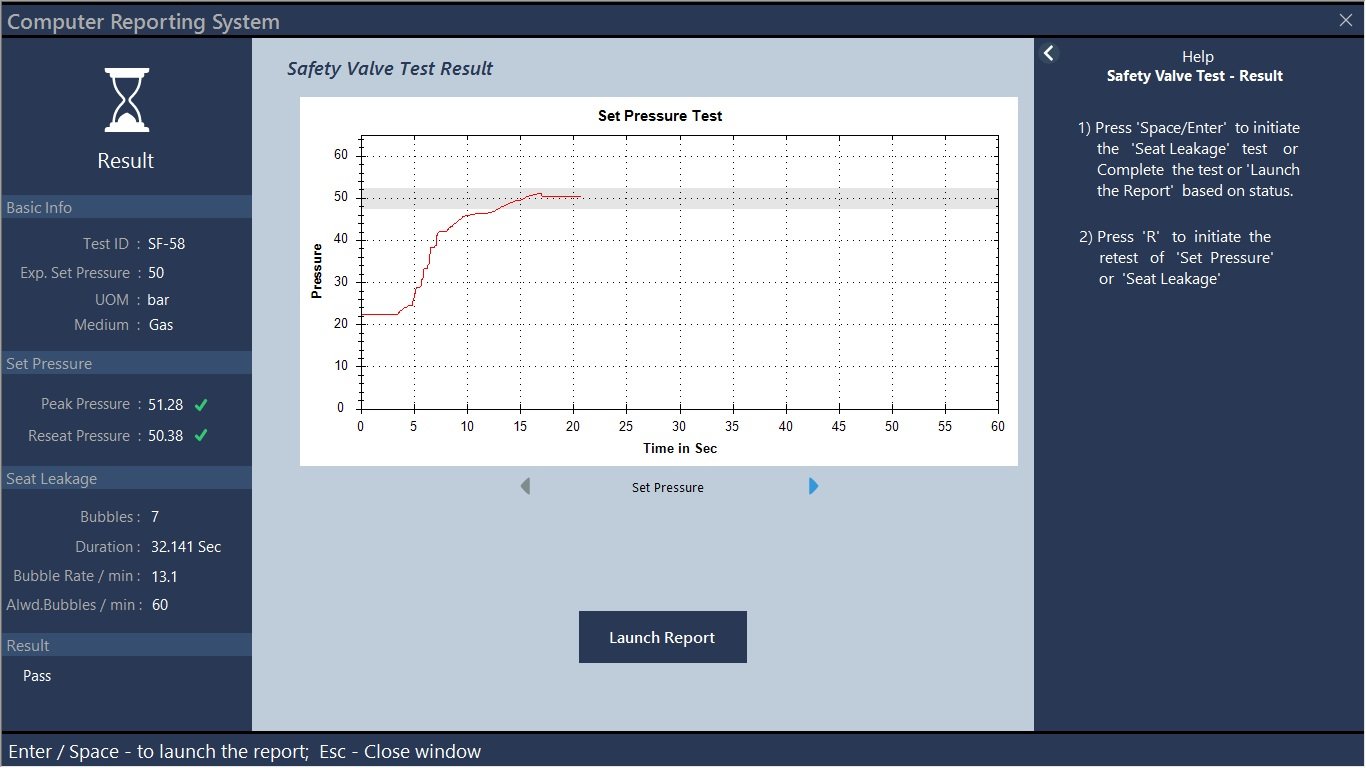Image resolution: width=1366 pixels, height=768 pixels.
Task: Click the Set Pressure Test chart title
Action: 660,116
